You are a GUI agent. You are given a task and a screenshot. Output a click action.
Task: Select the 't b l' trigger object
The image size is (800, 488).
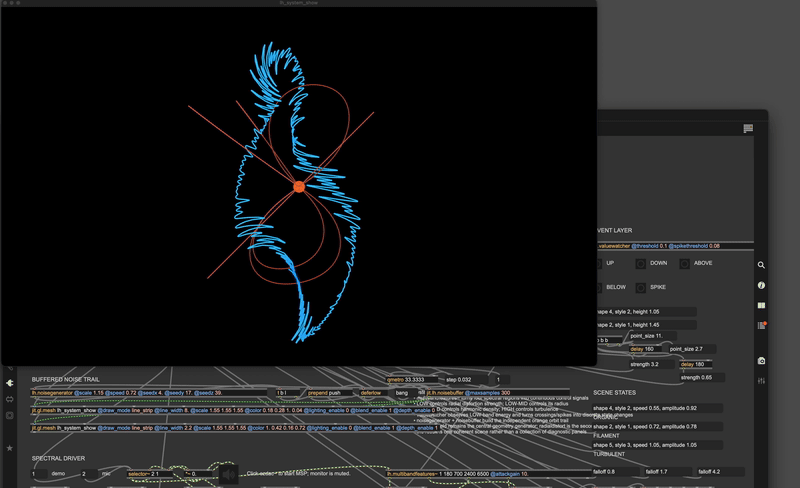[x=287, y=393]
